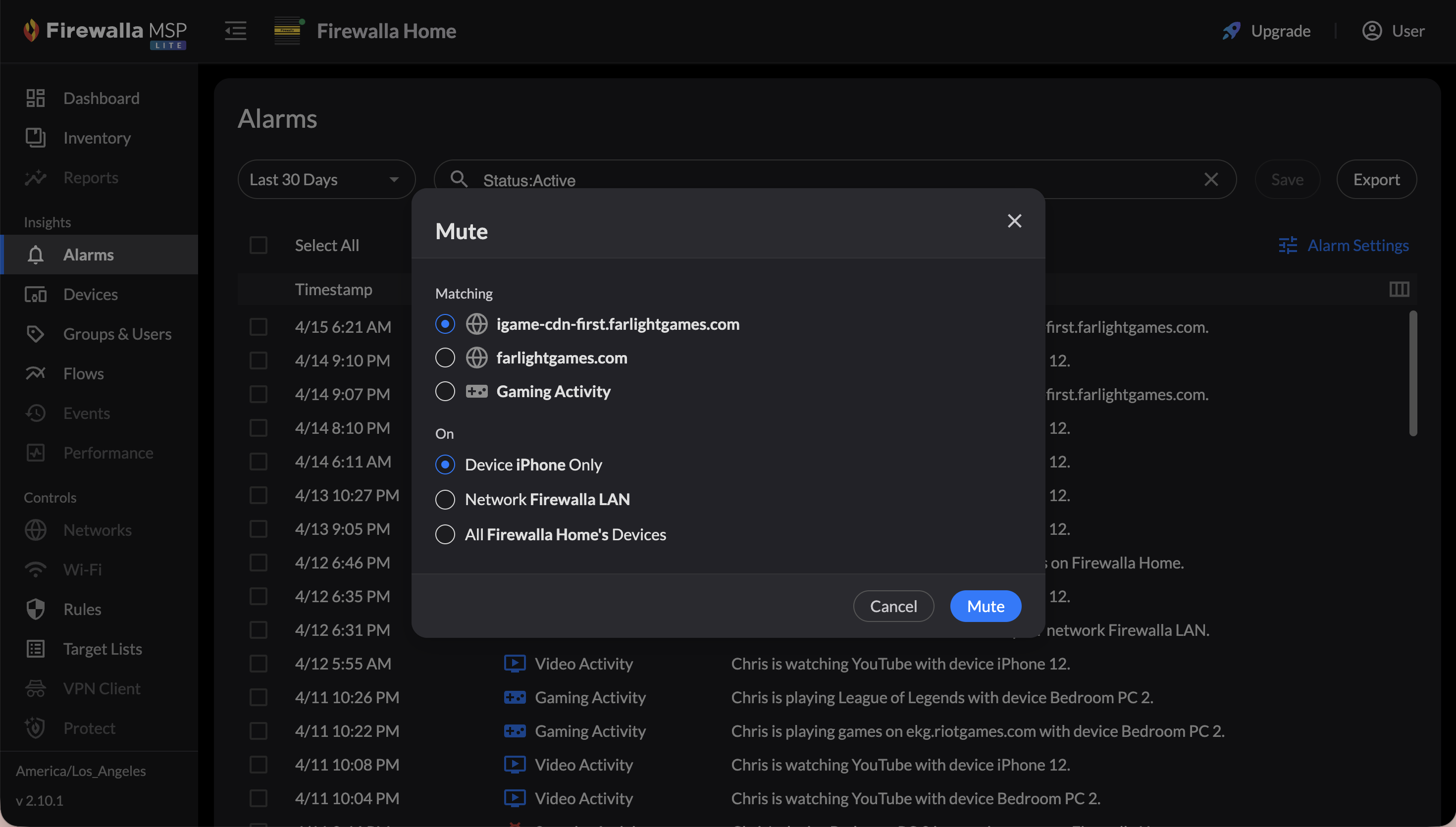Open the column chooser icon in table header
1456x827 pixels.
pos(1399,290)
